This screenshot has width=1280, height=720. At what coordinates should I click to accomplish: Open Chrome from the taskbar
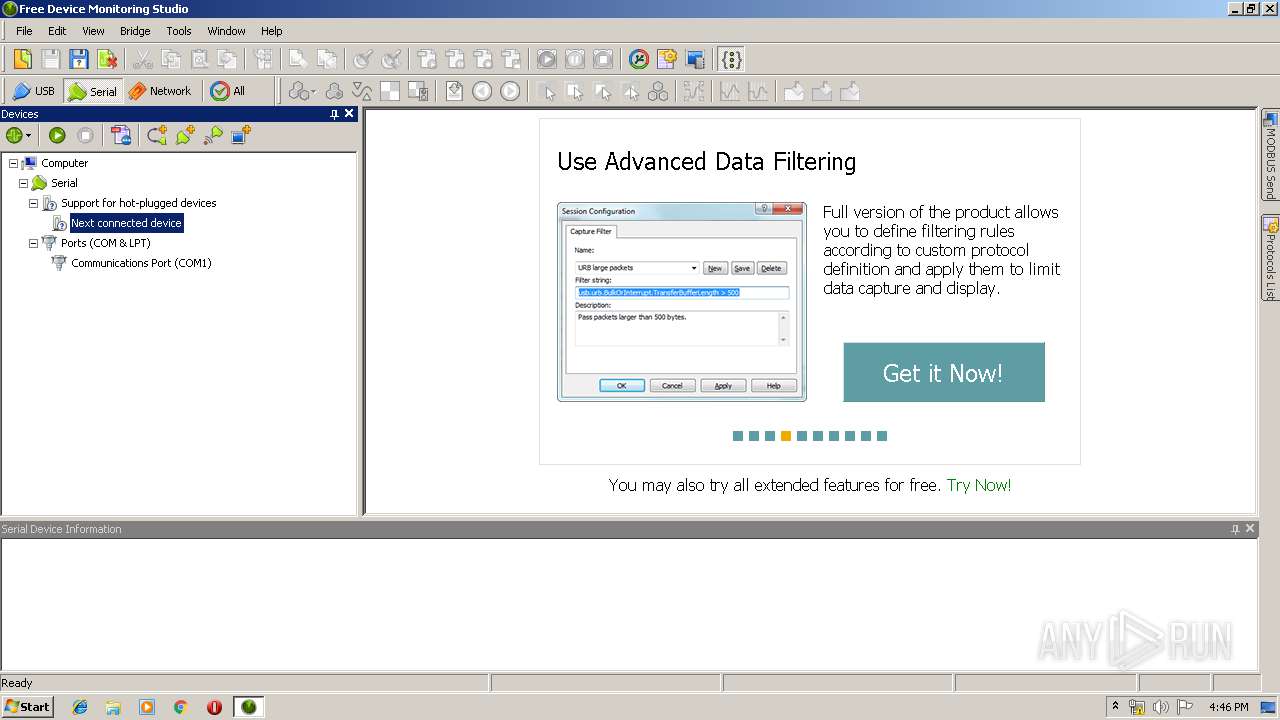point(181,707)
